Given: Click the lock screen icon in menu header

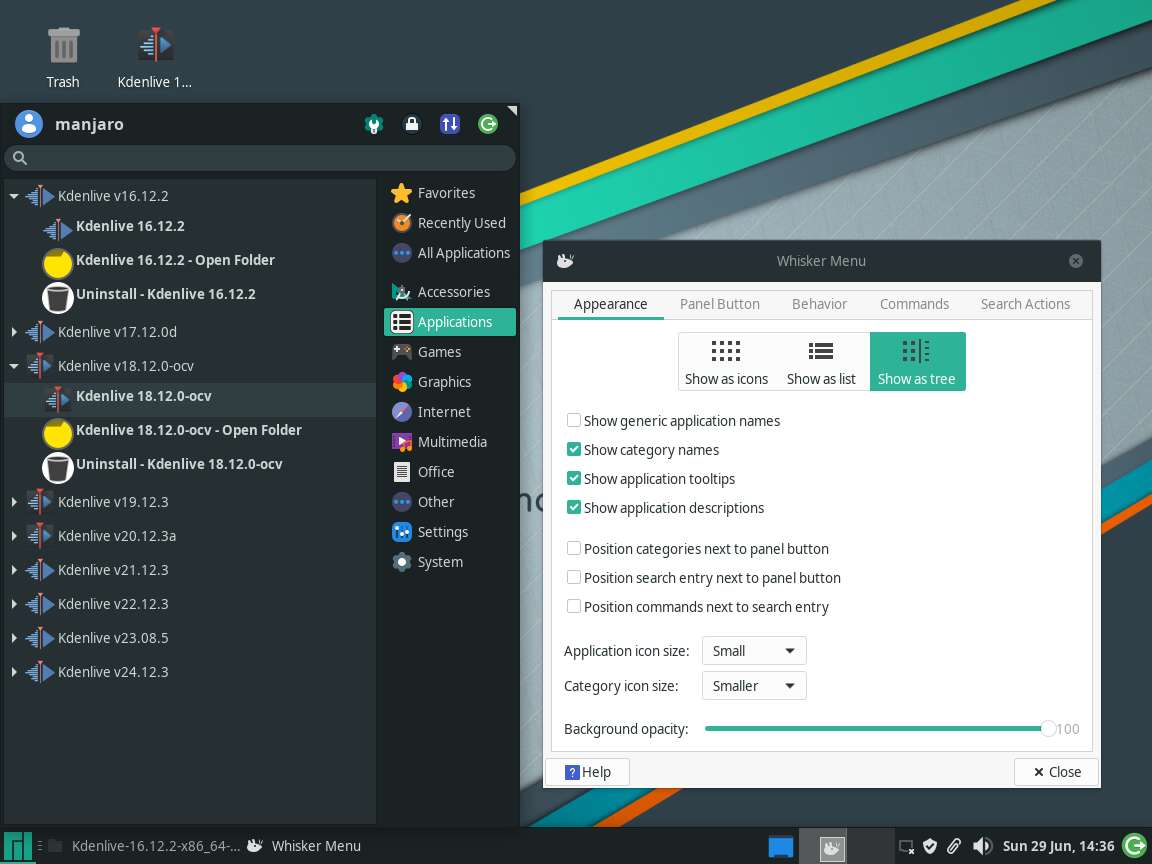Looking at the screenshot, I should point(411,124).
